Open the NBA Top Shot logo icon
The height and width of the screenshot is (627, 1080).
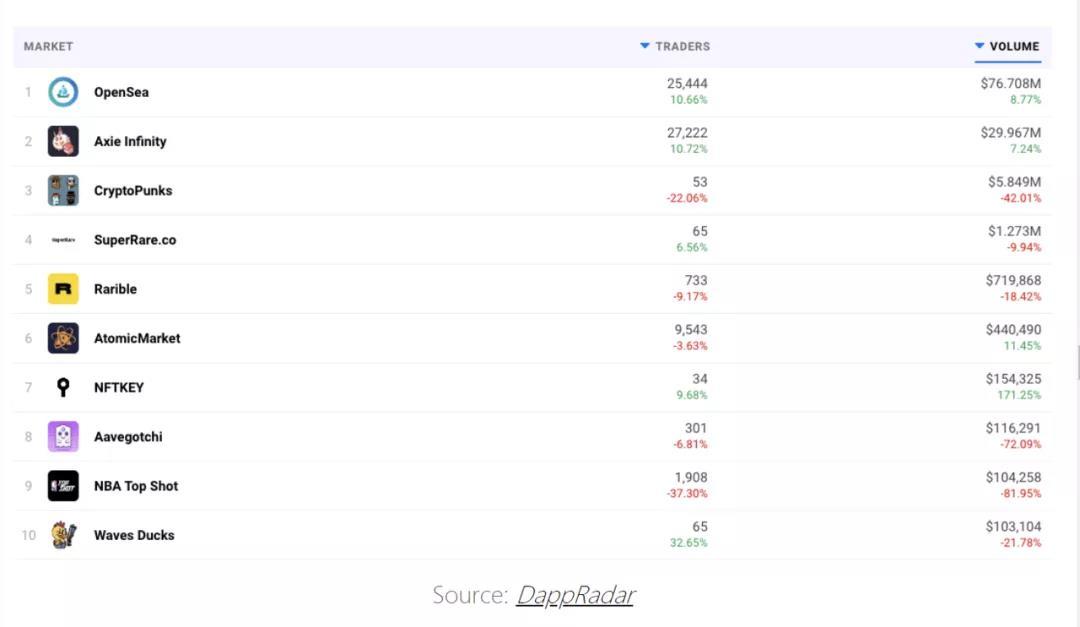point(63,486)
